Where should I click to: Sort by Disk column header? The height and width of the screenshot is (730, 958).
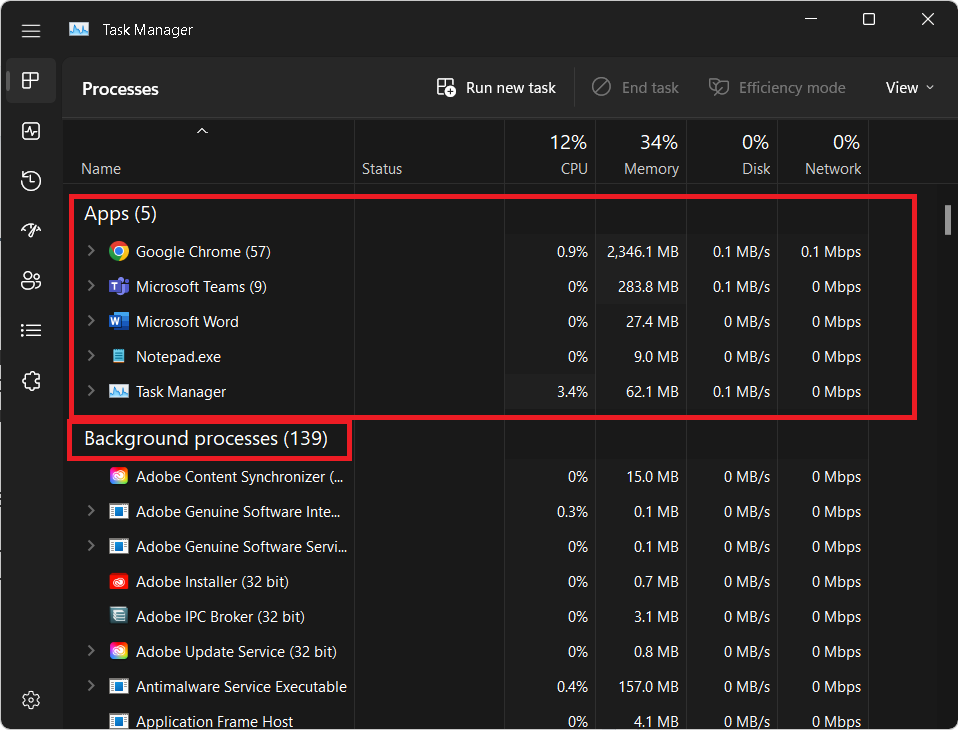(733, 153)
